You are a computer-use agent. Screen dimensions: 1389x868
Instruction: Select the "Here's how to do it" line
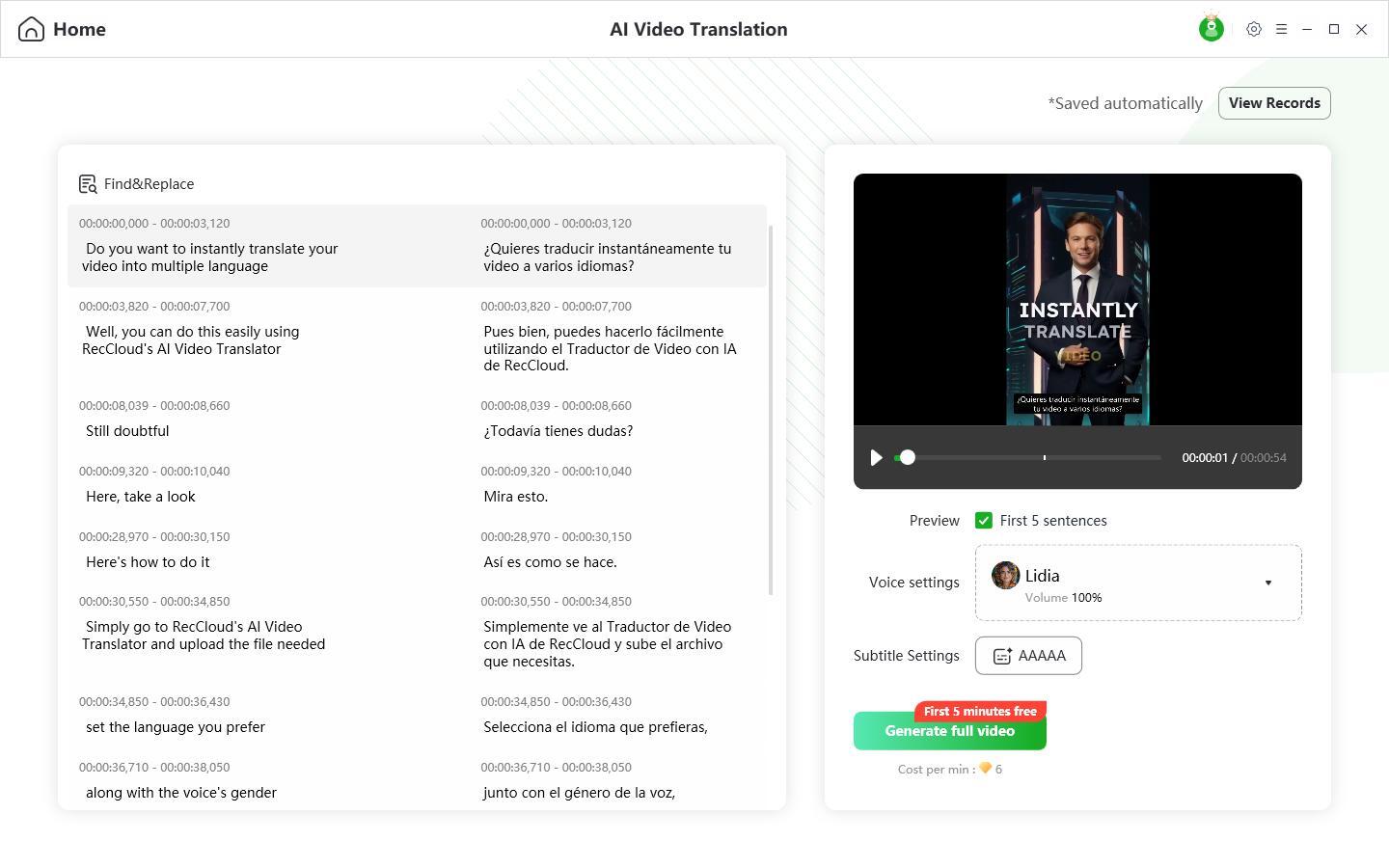148,562
